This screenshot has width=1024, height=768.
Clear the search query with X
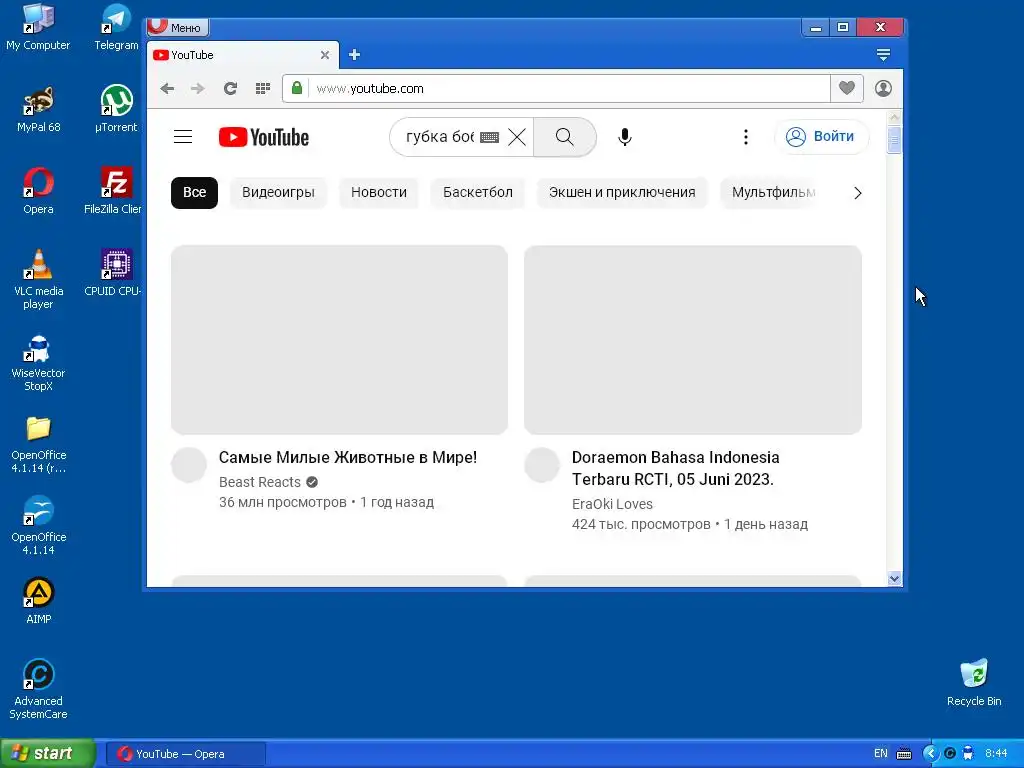coord(517,137)
